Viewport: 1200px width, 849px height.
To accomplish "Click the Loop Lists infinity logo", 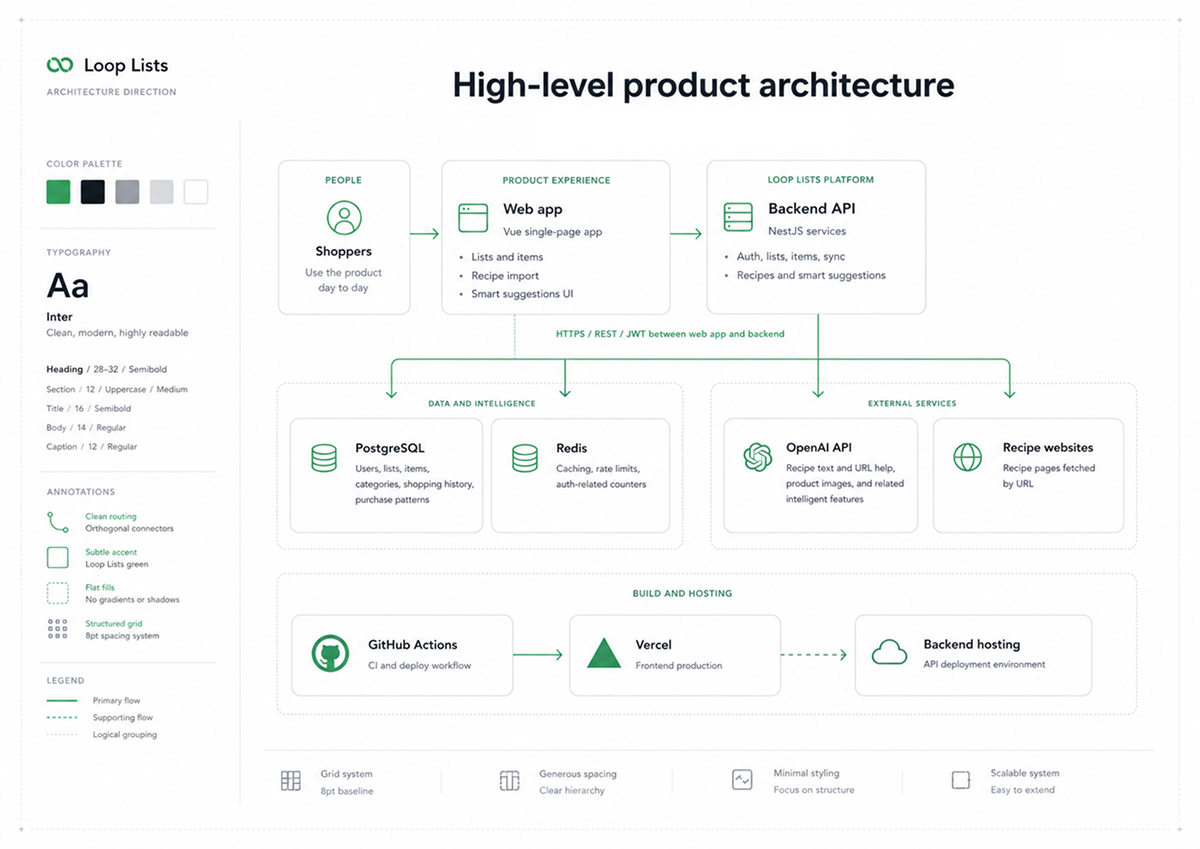I will click(x=60, y=65).
